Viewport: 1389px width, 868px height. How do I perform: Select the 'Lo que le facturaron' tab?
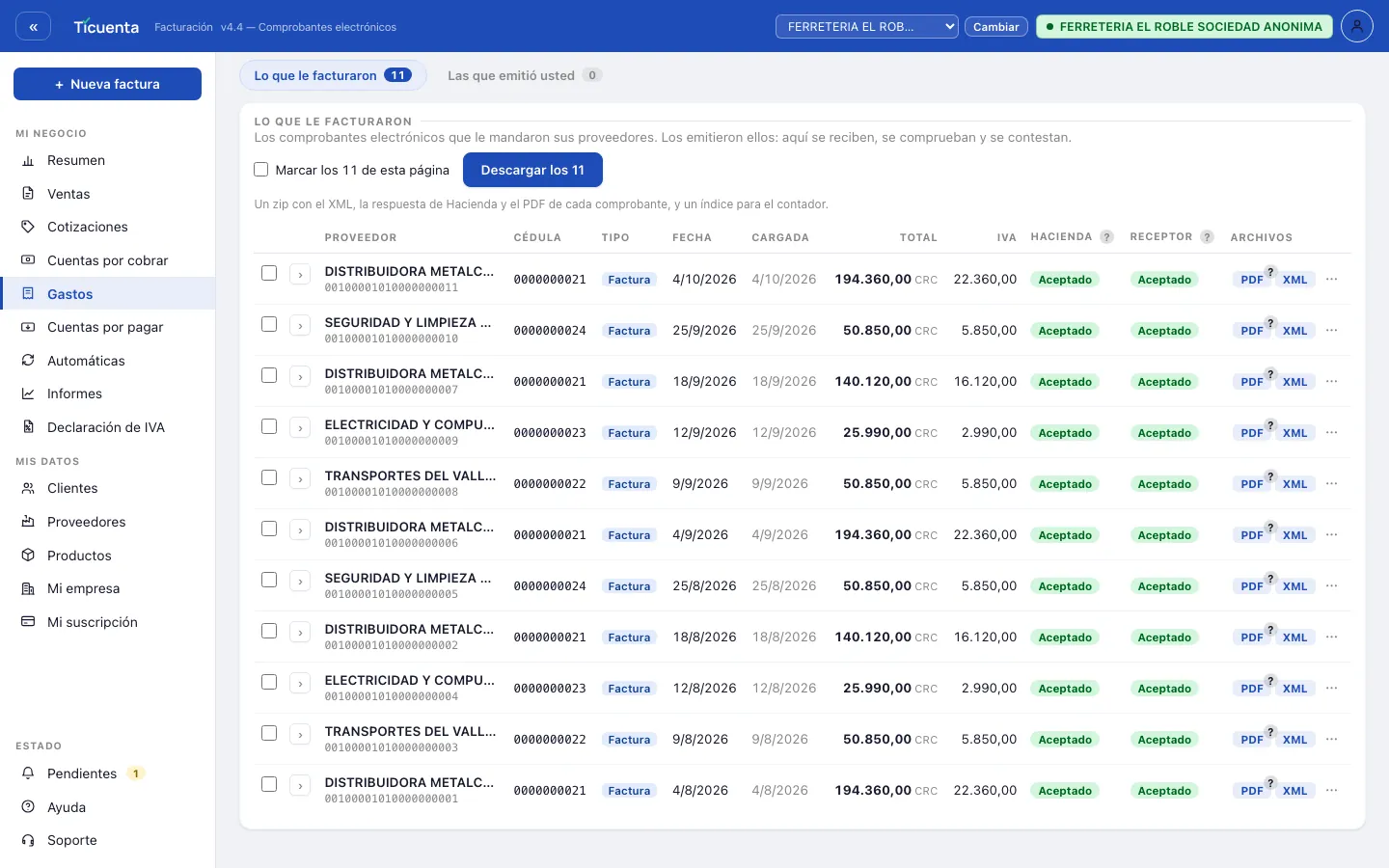[x=333, y=75]
